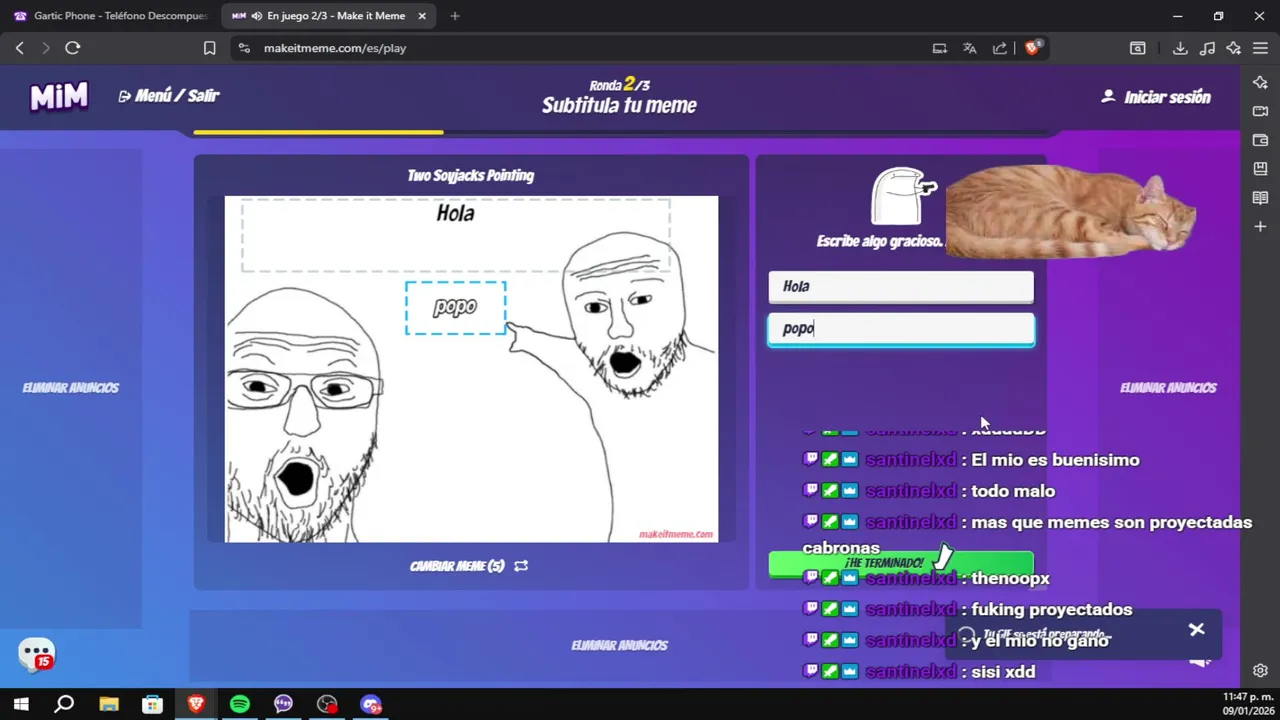Click chat message todo malo
Viewport: 1280px width, 720px height.
coord(1013,491)
